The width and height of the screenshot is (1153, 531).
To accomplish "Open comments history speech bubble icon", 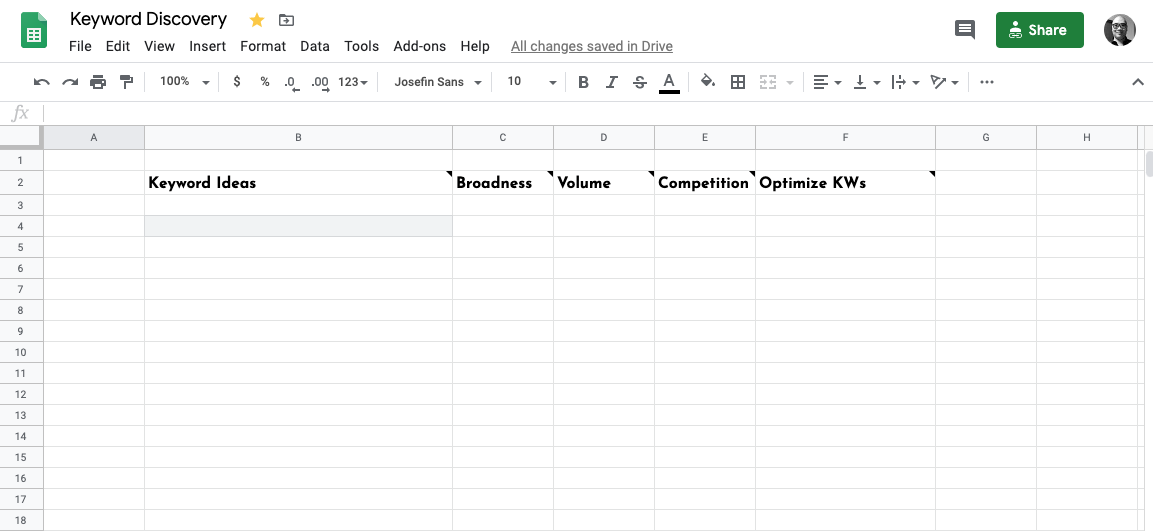I will (x=965, y=30).
